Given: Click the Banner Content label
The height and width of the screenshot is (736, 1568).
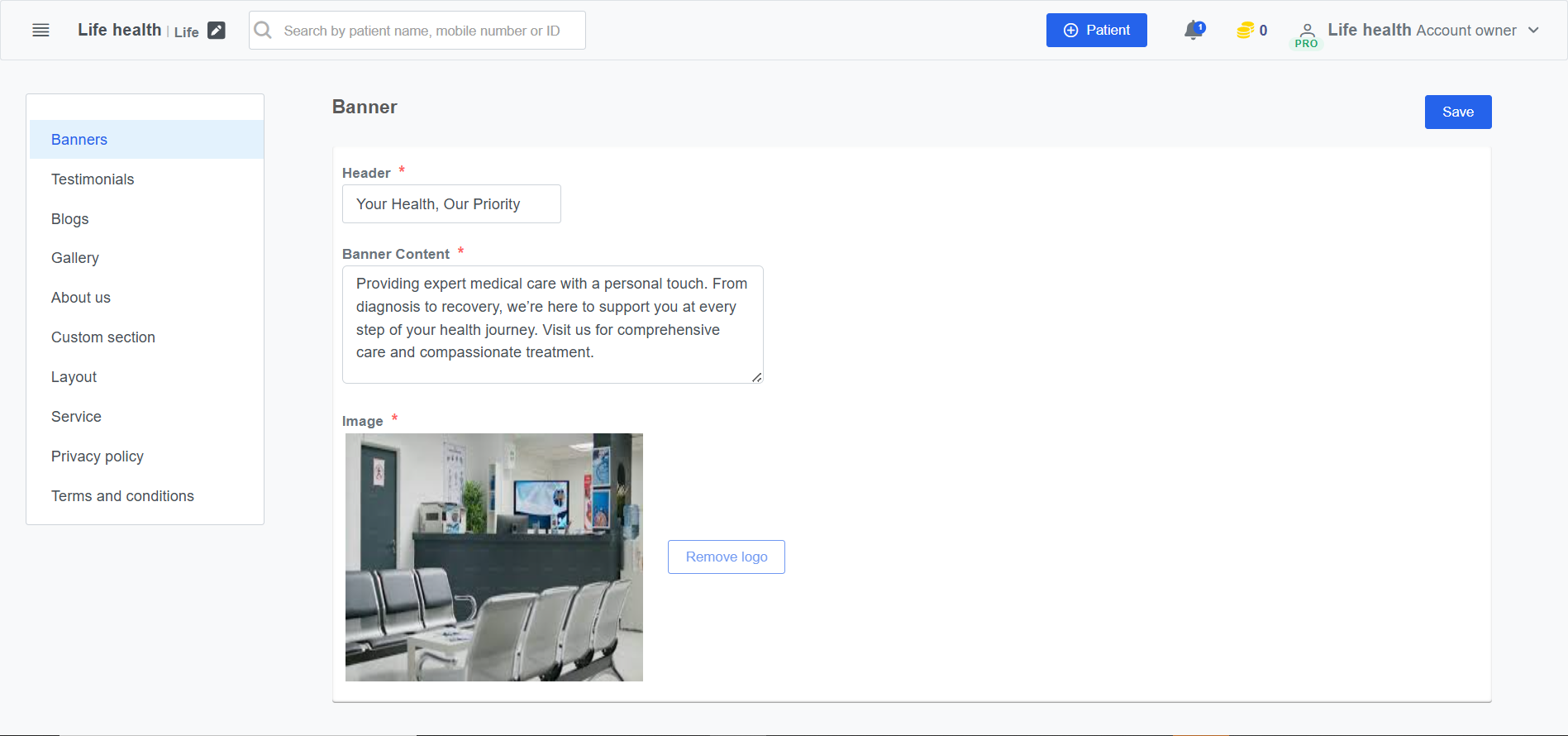Looking at the screenshot, I should (x=396, y=254).
